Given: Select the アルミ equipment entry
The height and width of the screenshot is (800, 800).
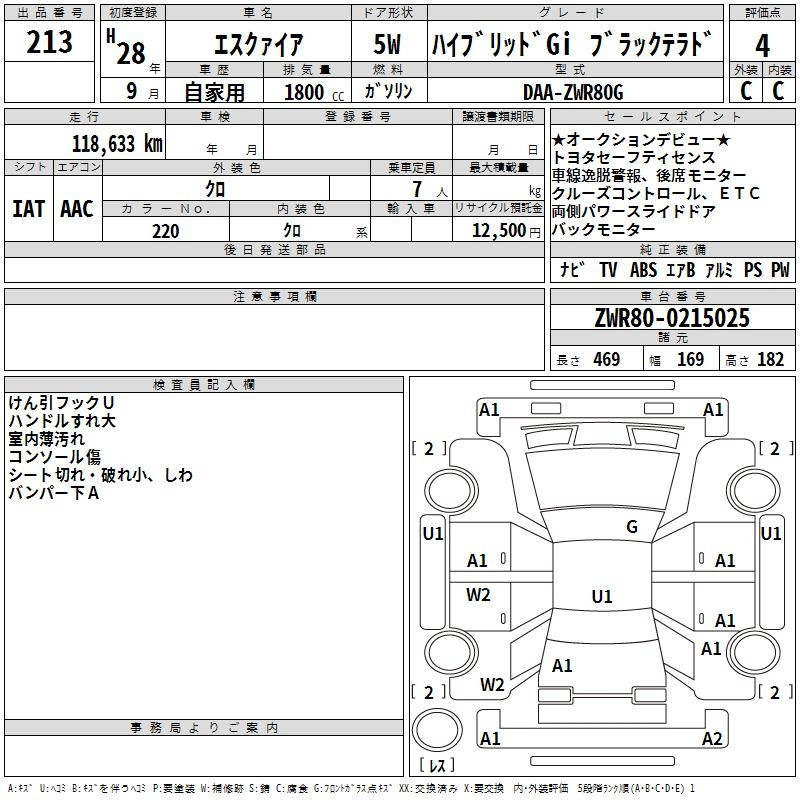Looking at the screenshot, I should click(x=719, y=269).
